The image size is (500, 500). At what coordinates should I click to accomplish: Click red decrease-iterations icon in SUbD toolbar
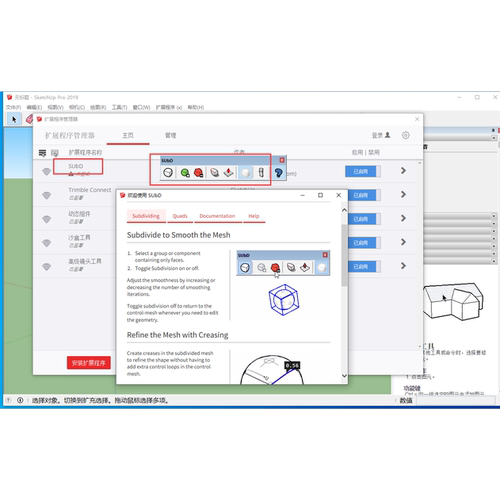pyautogui.click(x=199, y=173)
